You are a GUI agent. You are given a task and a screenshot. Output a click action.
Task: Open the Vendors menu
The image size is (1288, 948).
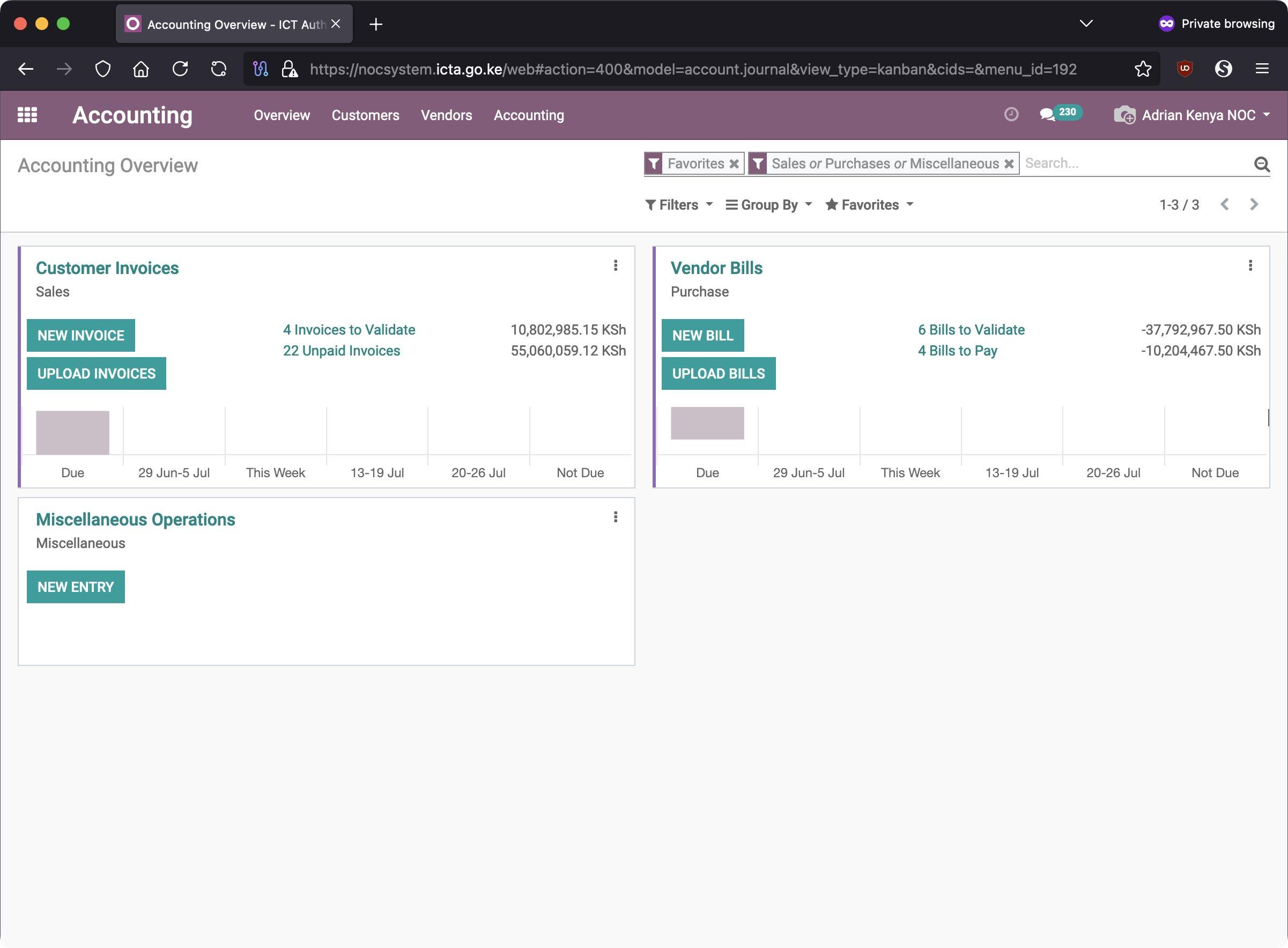pos(446,115)
